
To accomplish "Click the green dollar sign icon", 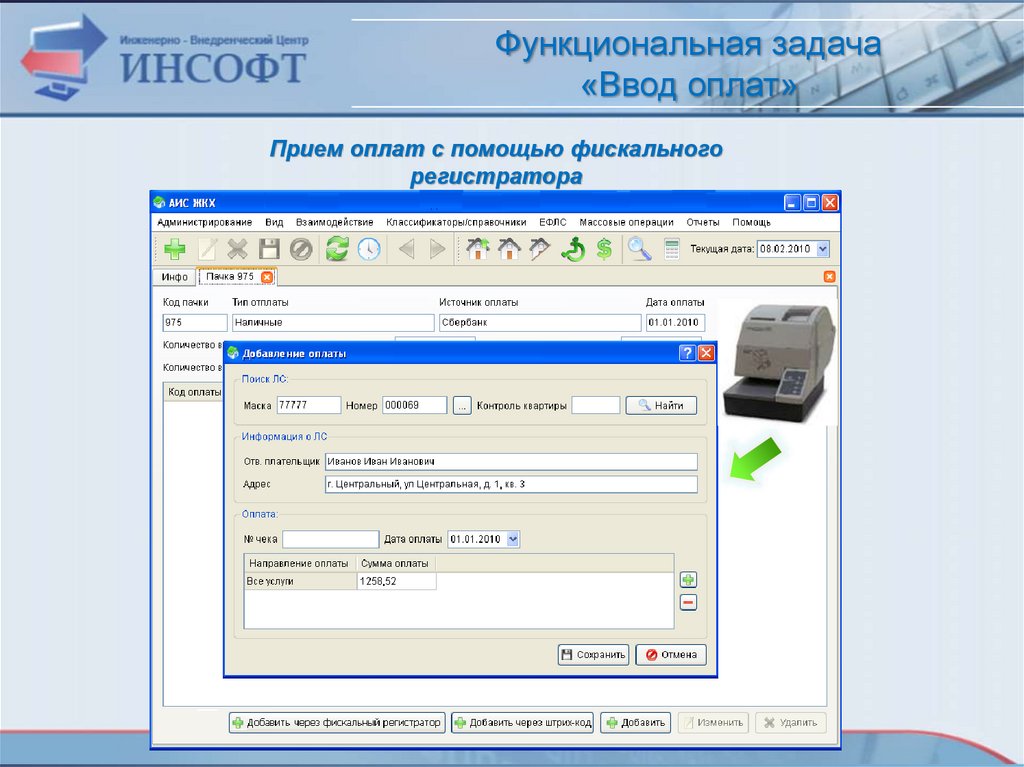I will click(605, 250).
